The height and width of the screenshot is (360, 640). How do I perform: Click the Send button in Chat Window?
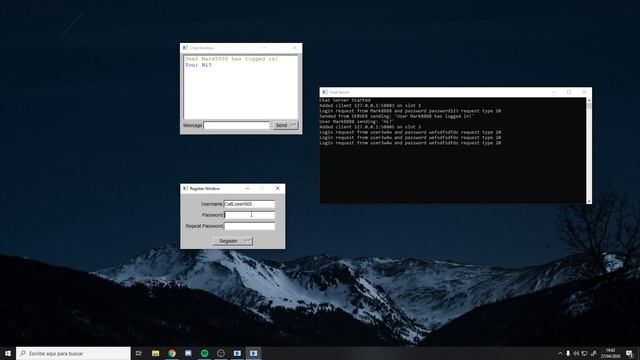(285, 126)
